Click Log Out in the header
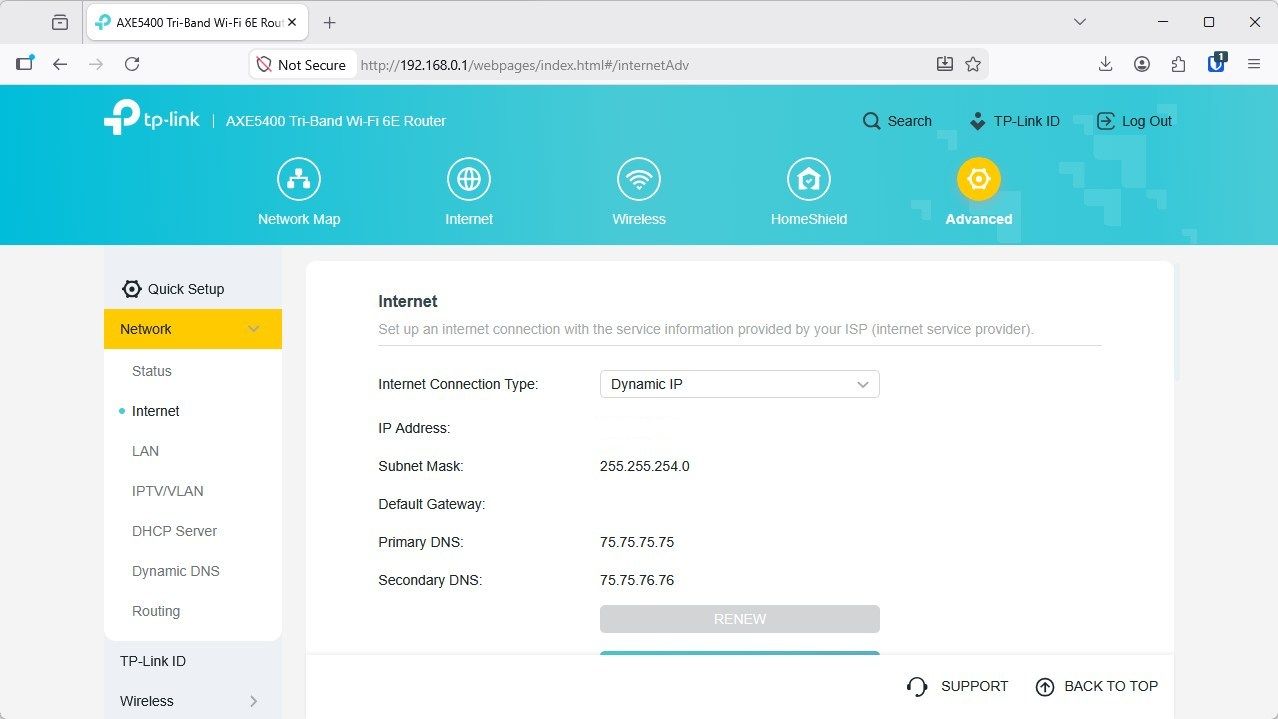This screenshot has width=1278, height=719. pyautogui.click(x=1135, y=121)
